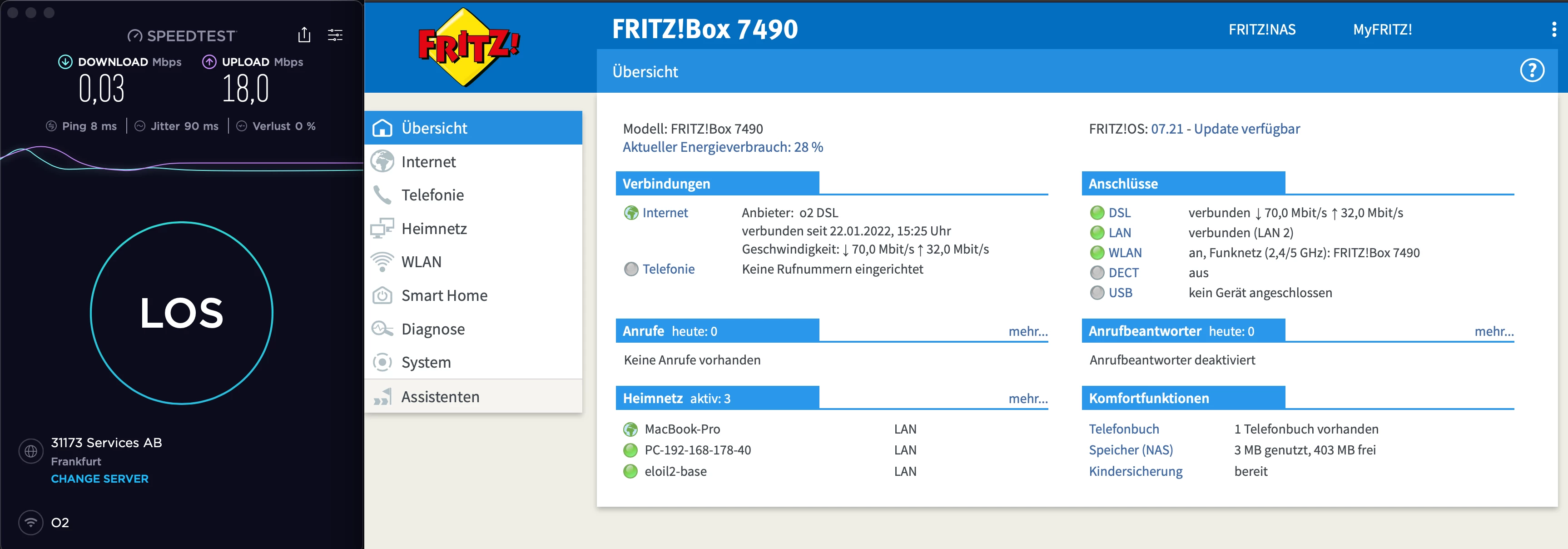Click the Wi-Fi icon next to O2
Image resolution: width=1568 pixels, height=549 pixels.
point(31,522)
